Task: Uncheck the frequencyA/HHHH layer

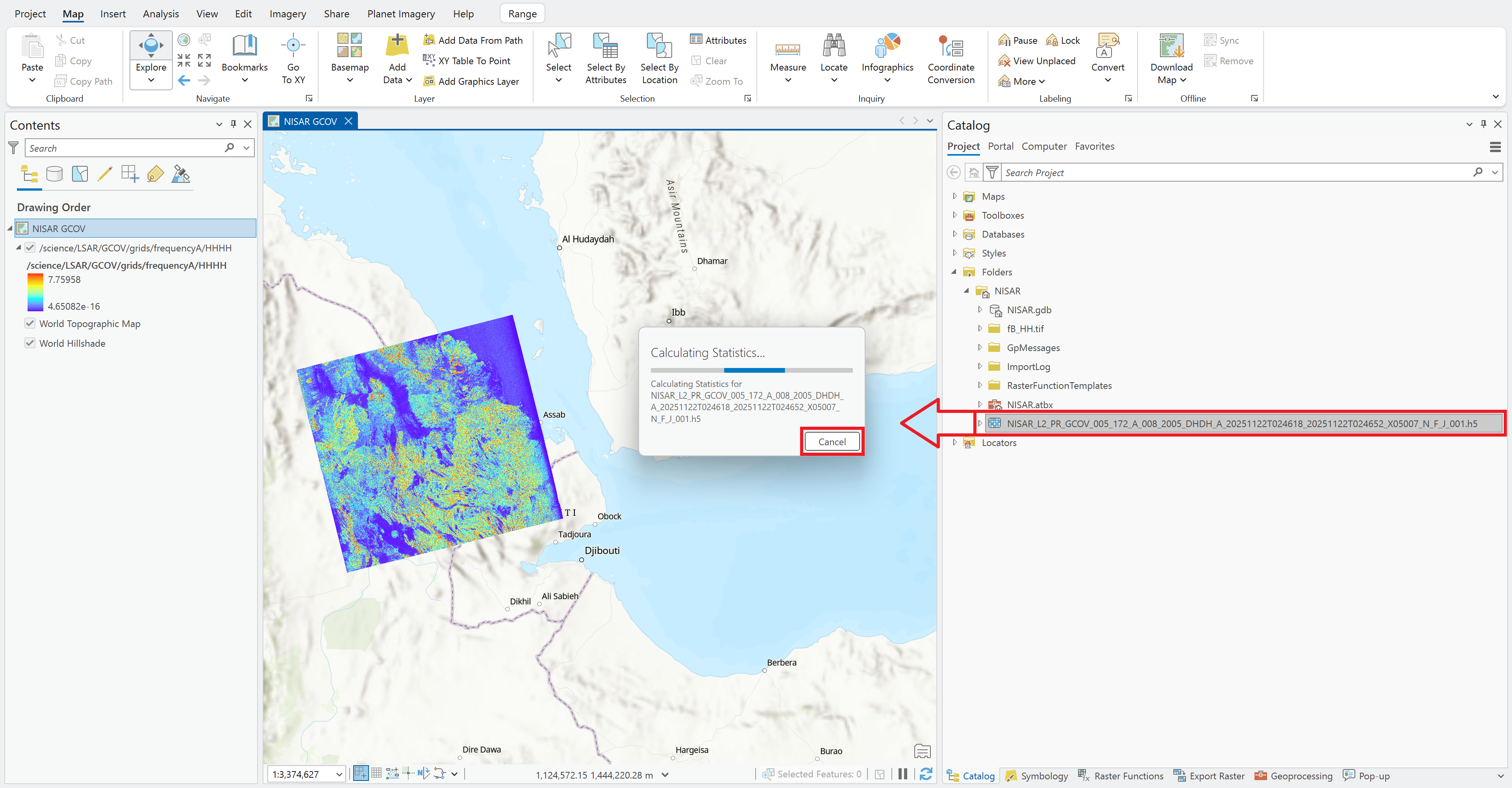Action: (x=30, y=248)
